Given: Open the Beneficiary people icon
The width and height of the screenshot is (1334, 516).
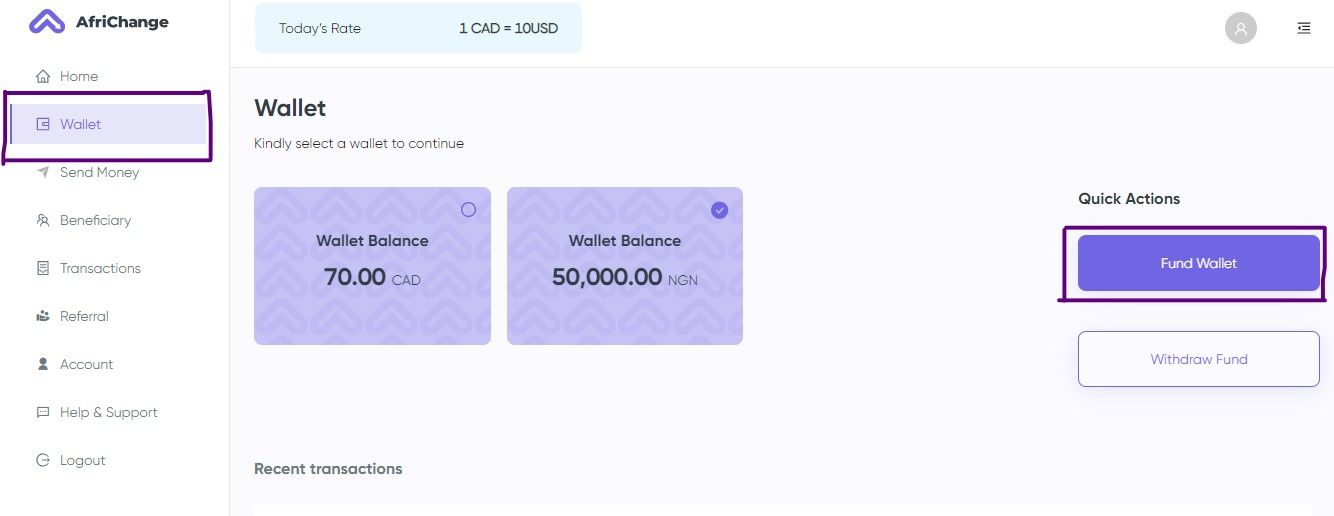Looking at the screenshot, I should 43,220.
